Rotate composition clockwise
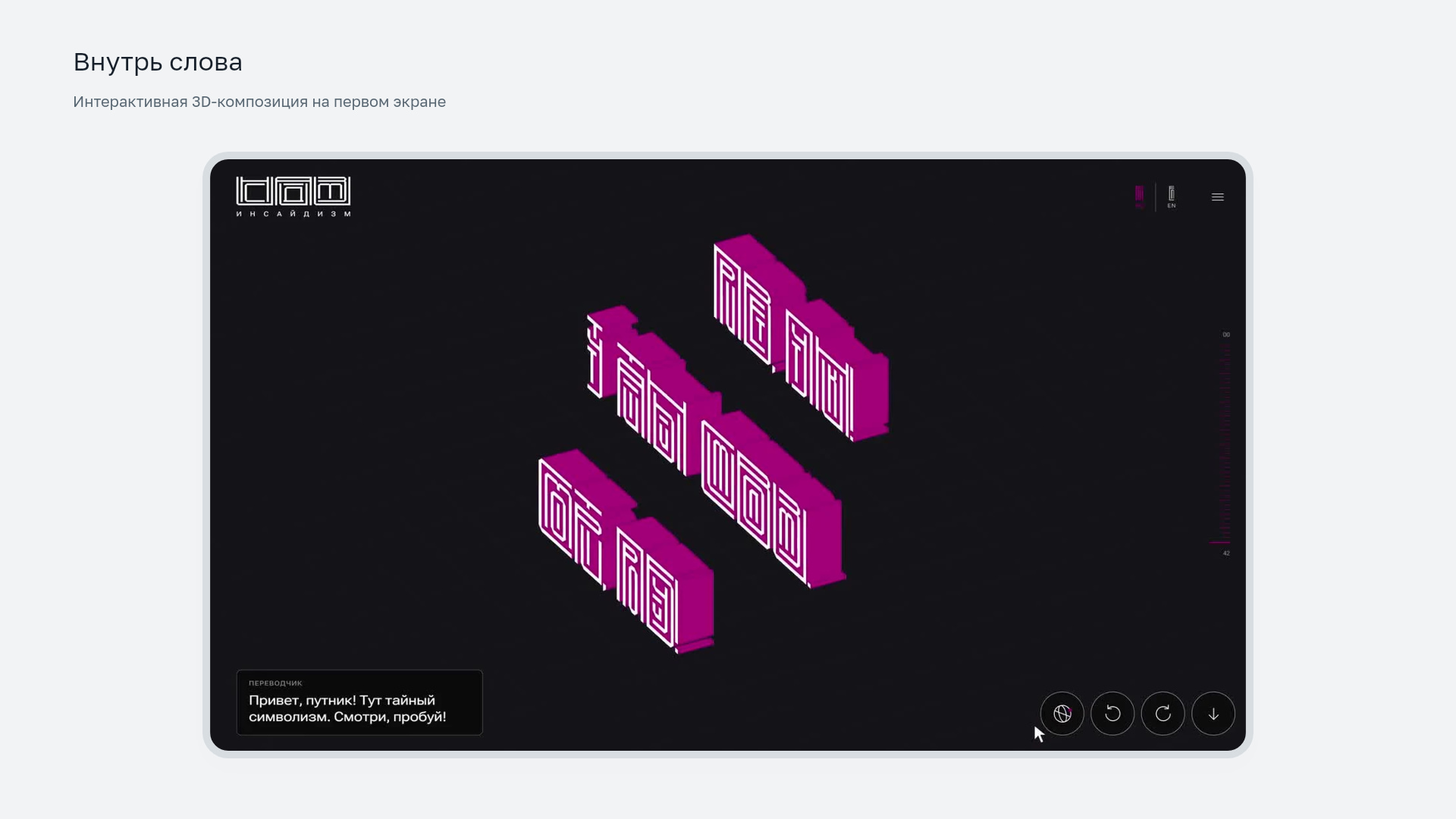 (1163, 714)
